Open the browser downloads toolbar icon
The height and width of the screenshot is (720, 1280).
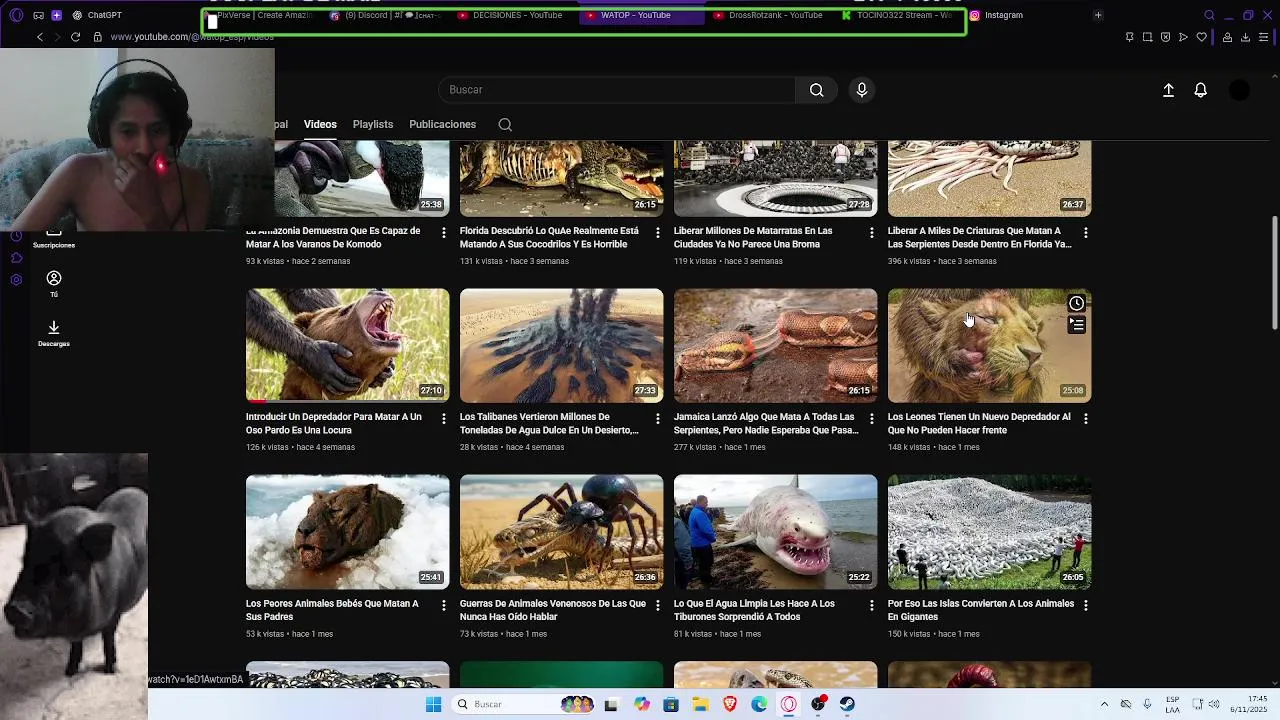pos(1245,37)
